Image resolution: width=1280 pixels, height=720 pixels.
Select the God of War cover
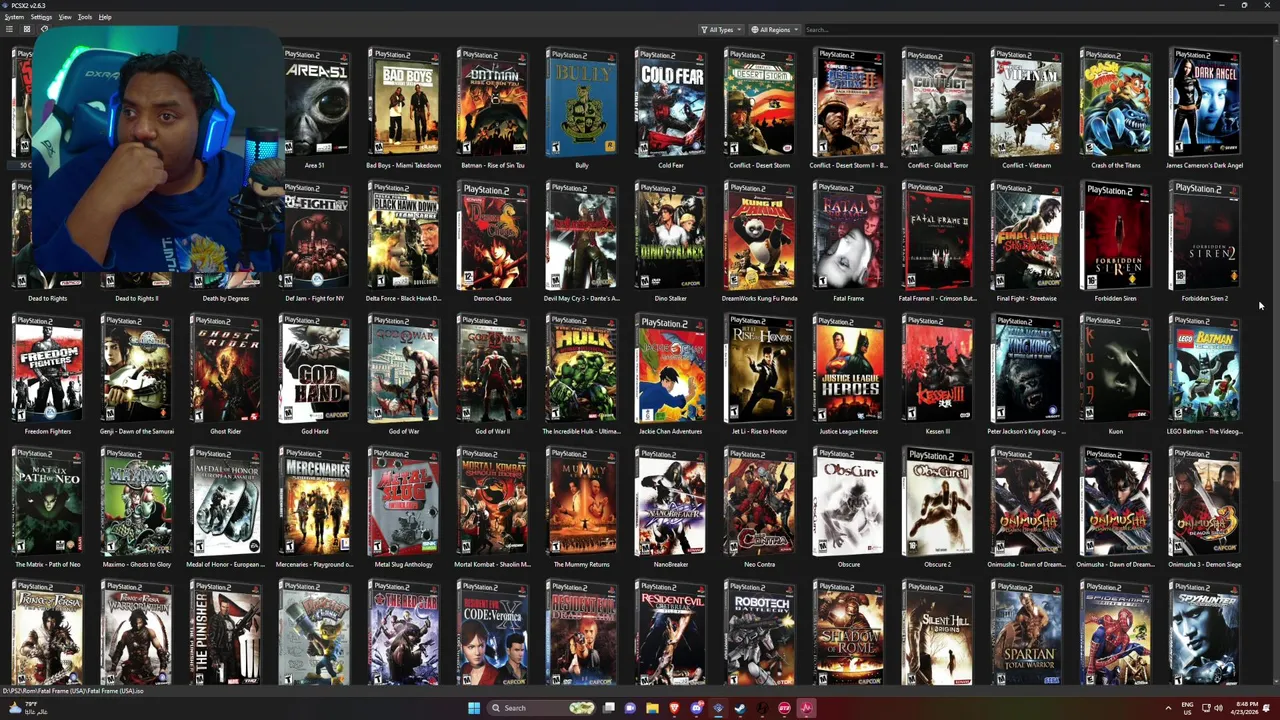pos(404,369)
